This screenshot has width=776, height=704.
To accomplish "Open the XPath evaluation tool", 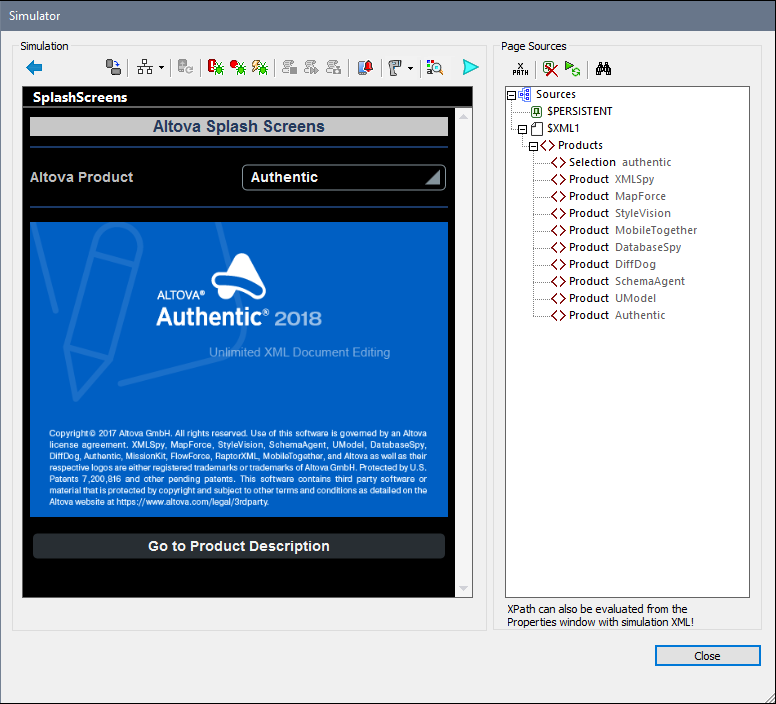I will [520, 69].
